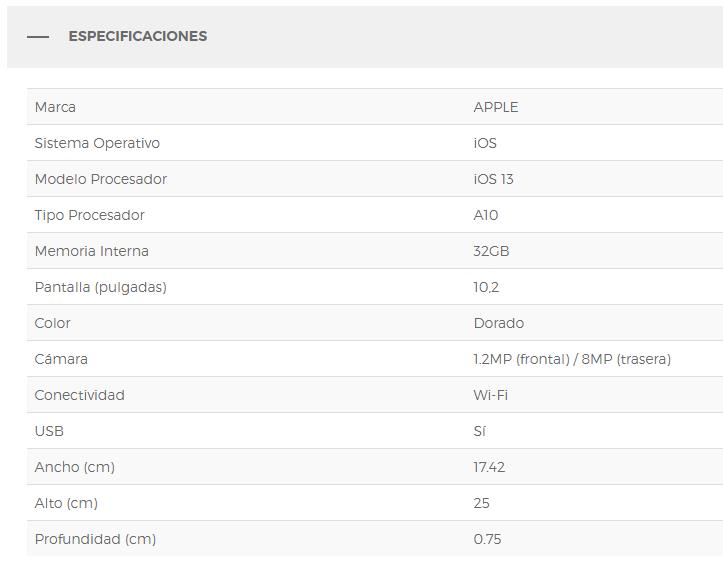Viewport: 723px width, 563px height.
Task: Click the 17.42 width value
Action: coord(489,467)
